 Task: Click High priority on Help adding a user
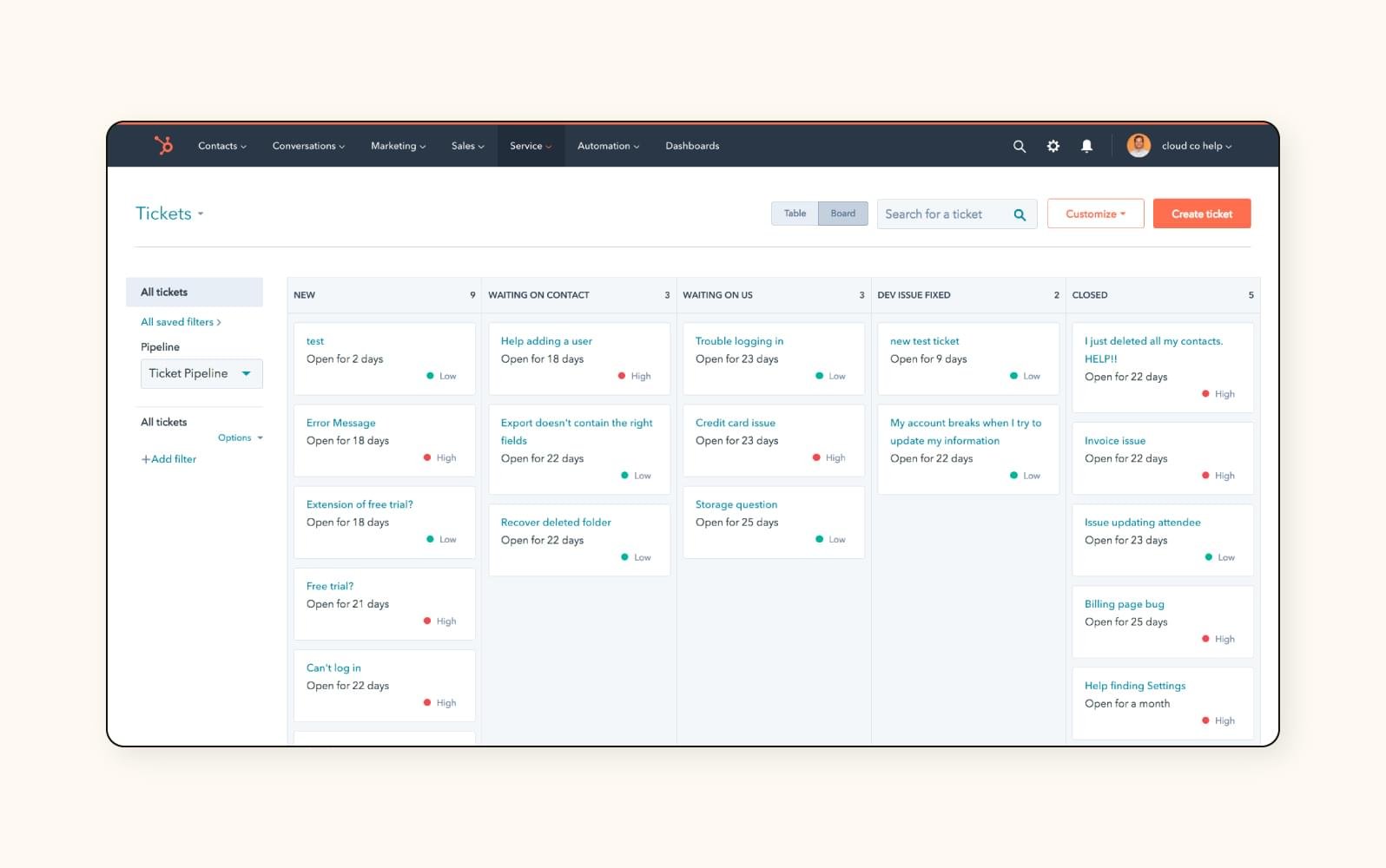click(x=635, y=376)
